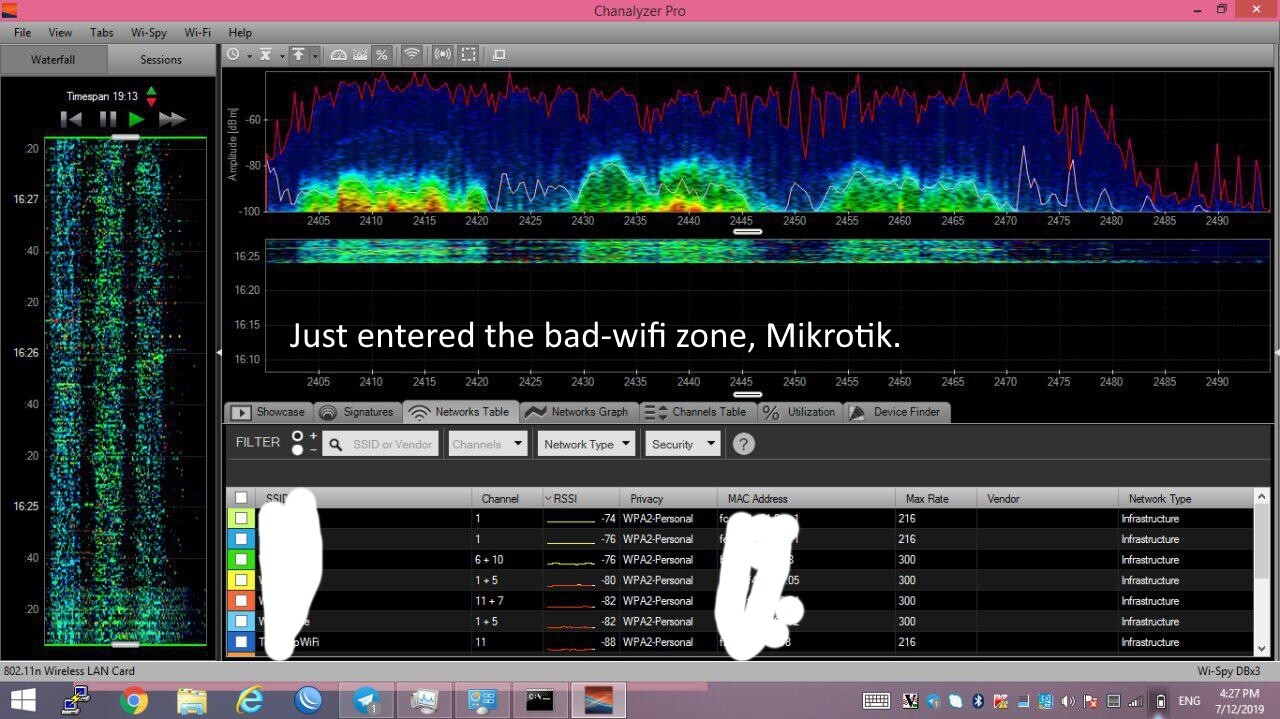Click the average trace icon in toolbar
This screenshot has height=719, width=1280.
[x=266, y=55]
